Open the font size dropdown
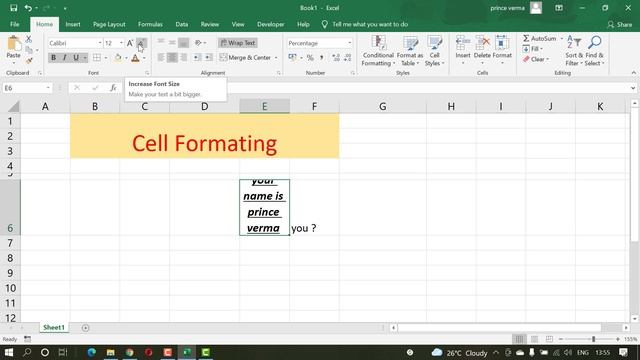 121,43
